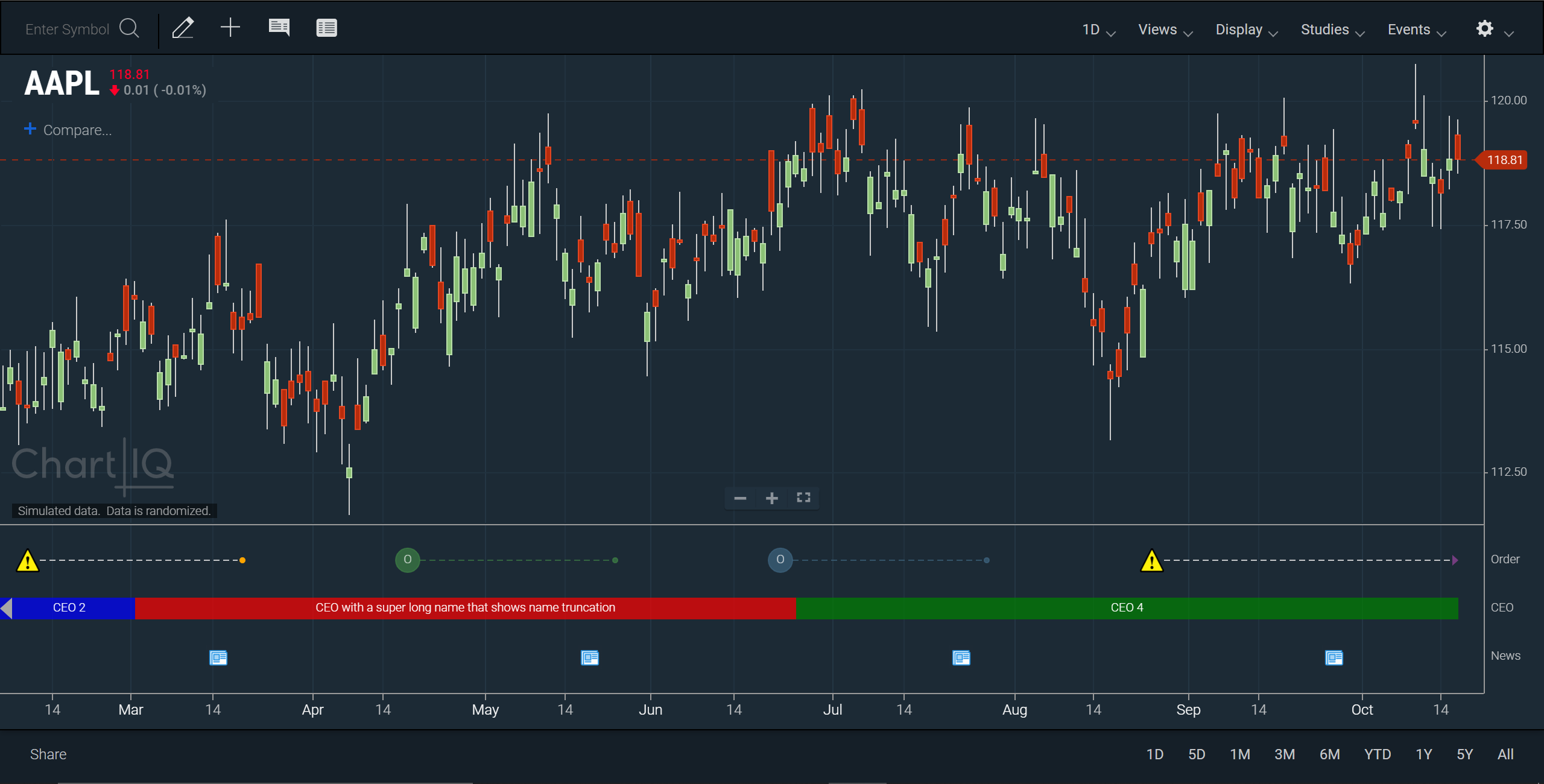Click the blue O order marker

(780, 560)
